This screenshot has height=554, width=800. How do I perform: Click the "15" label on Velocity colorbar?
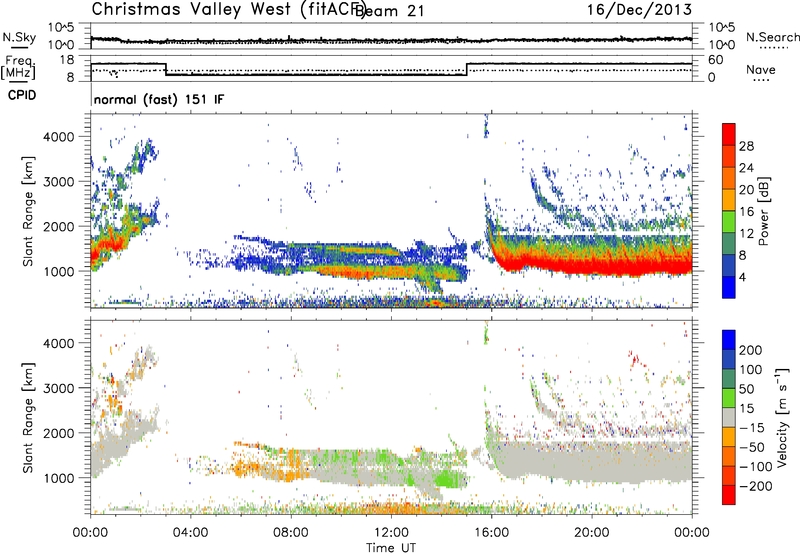746,408
